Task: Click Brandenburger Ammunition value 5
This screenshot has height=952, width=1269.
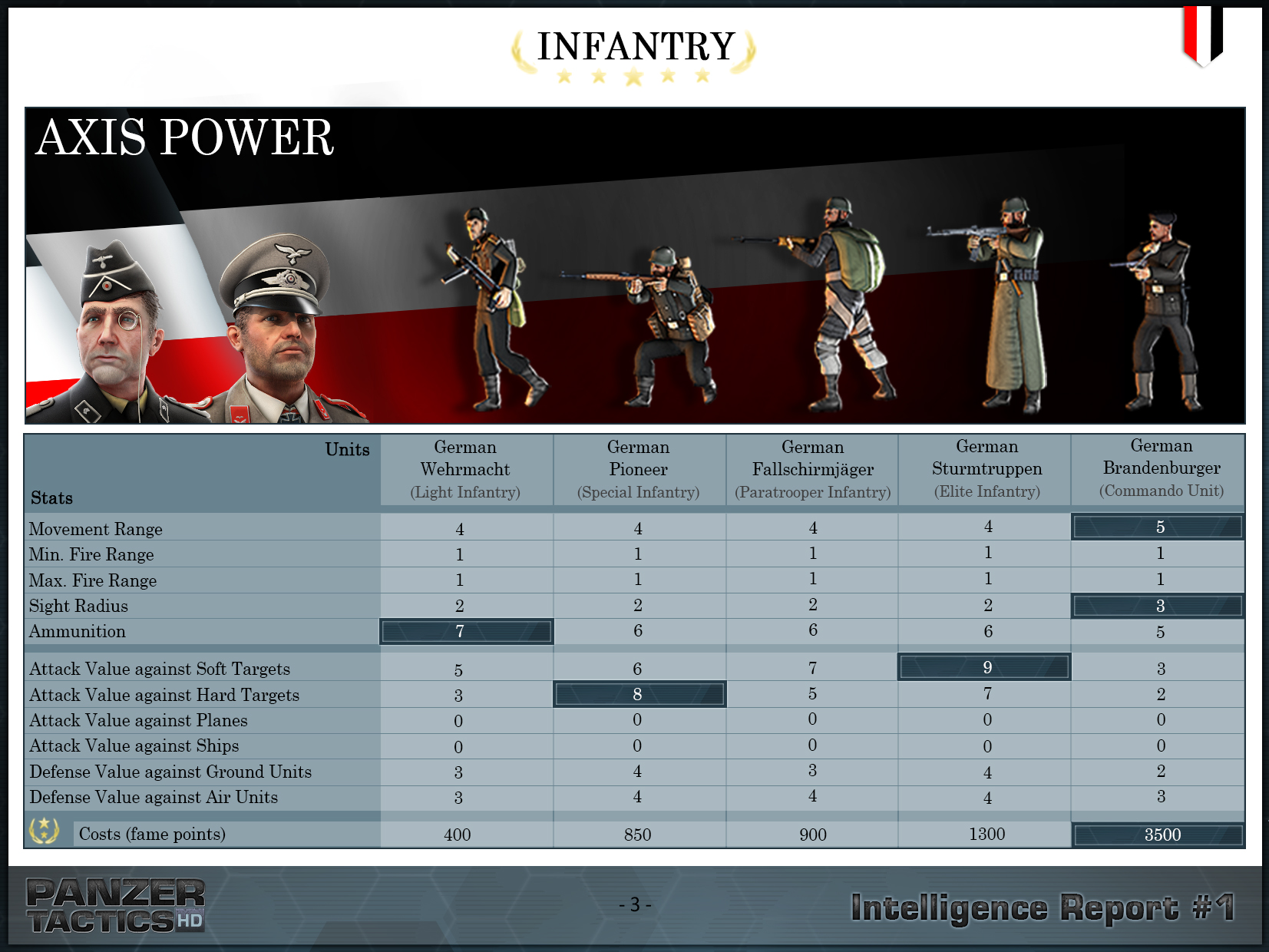Action: [1160, 632]
